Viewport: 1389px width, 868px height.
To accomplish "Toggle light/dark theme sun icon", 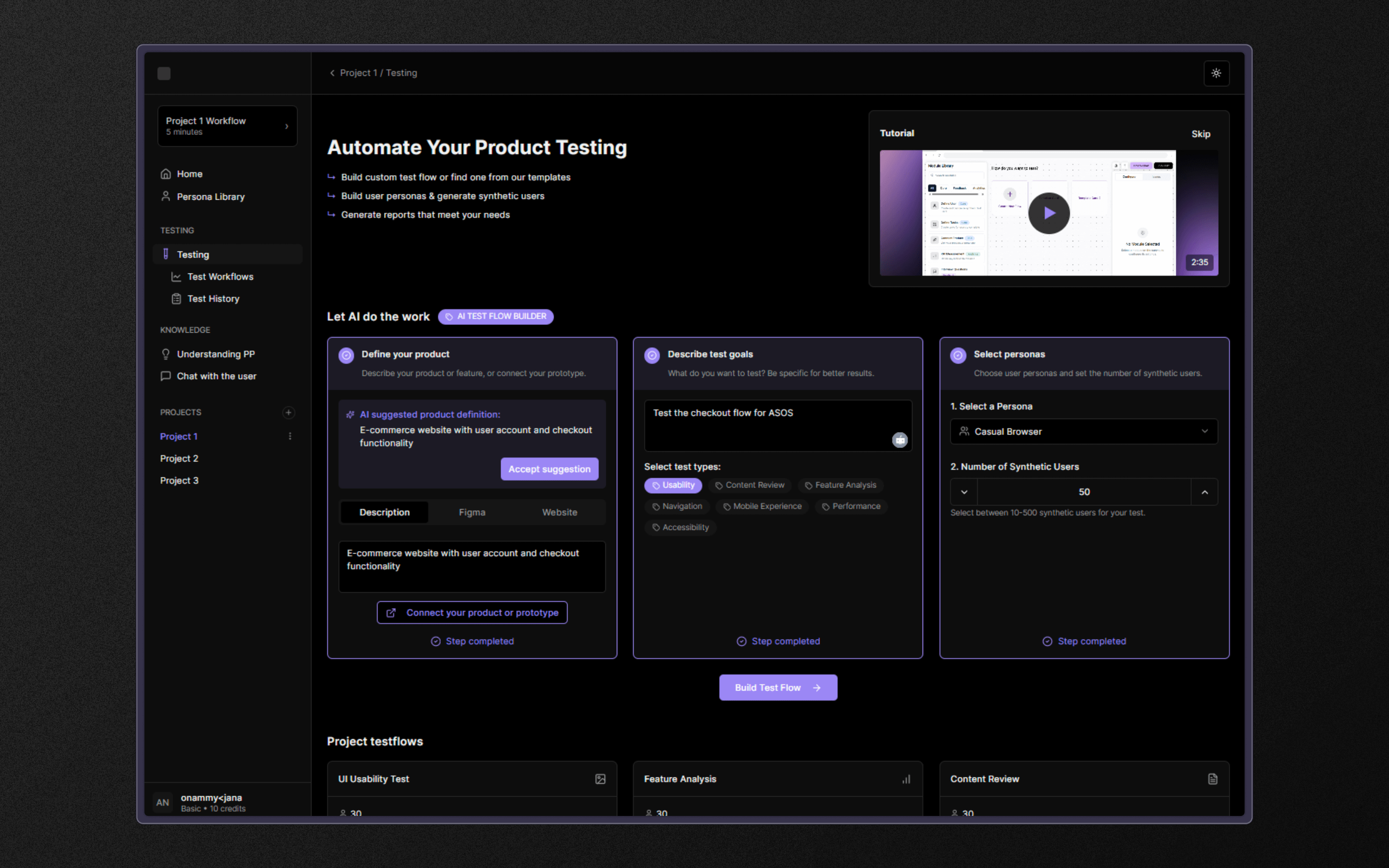I will pos(1216,73).
